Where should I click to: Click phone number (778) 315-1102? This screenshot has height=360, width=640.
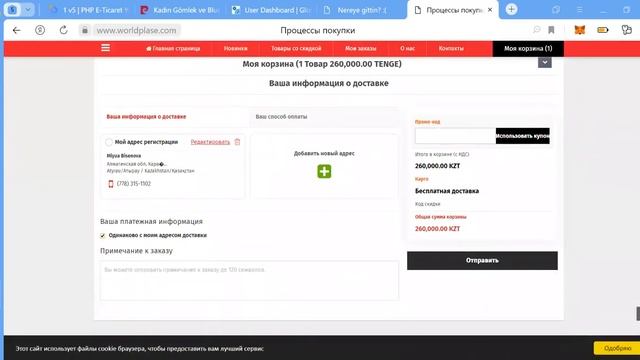point(133,184)
